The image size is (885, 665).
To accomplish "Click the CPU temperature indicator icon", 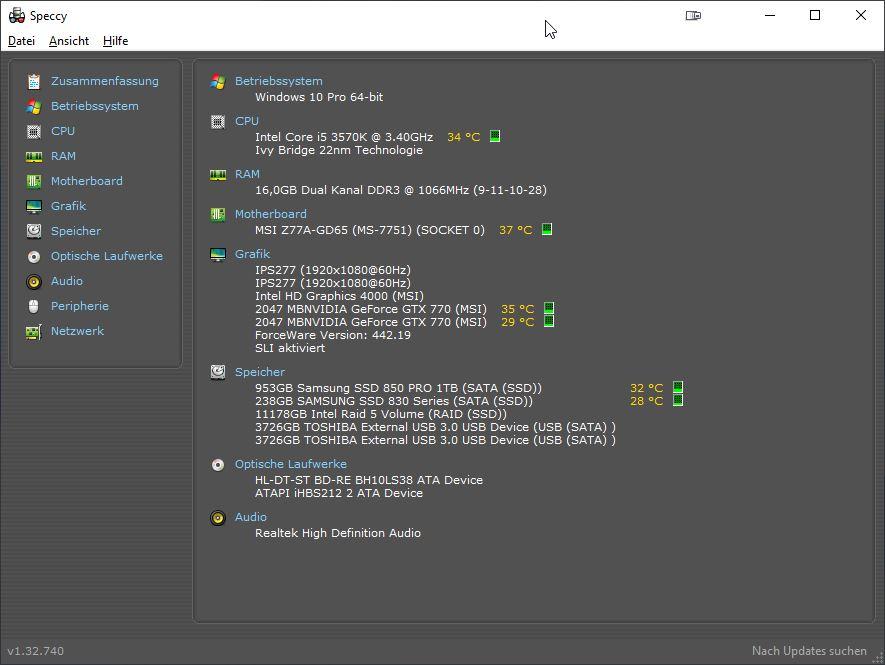I will click(x=495, y=137).
